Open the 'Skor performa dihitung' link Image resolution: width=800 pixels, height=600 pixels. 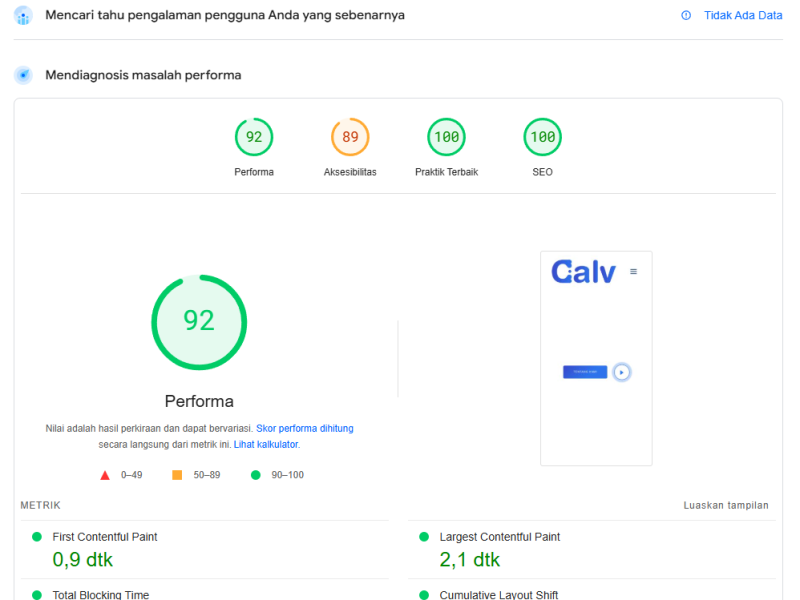[304, 428]
